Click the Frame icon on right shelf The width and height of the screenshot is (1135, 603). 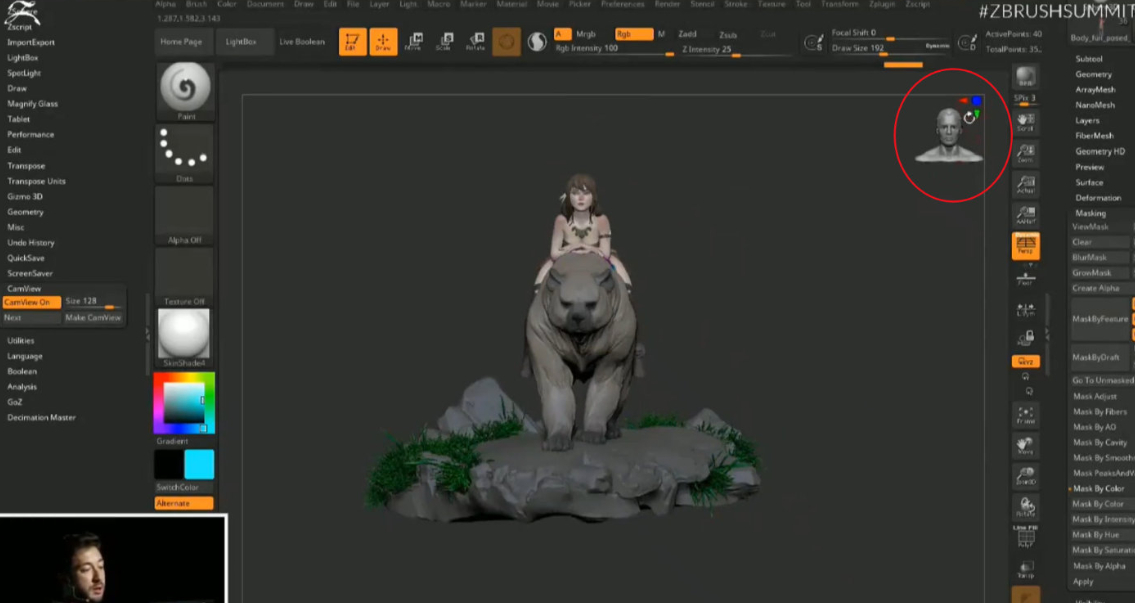click(1025, 415)
